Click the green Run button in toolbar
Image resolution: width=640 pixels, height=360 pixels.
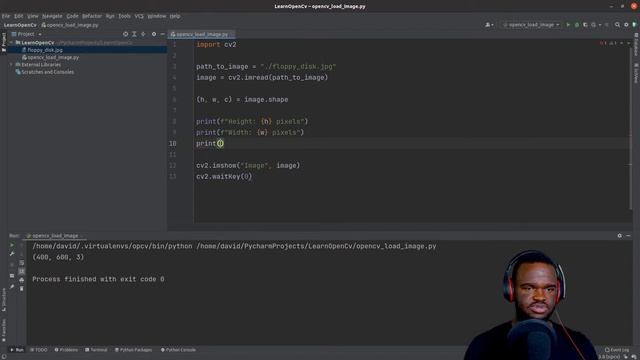pyautogui.click(x=568, y=25)
